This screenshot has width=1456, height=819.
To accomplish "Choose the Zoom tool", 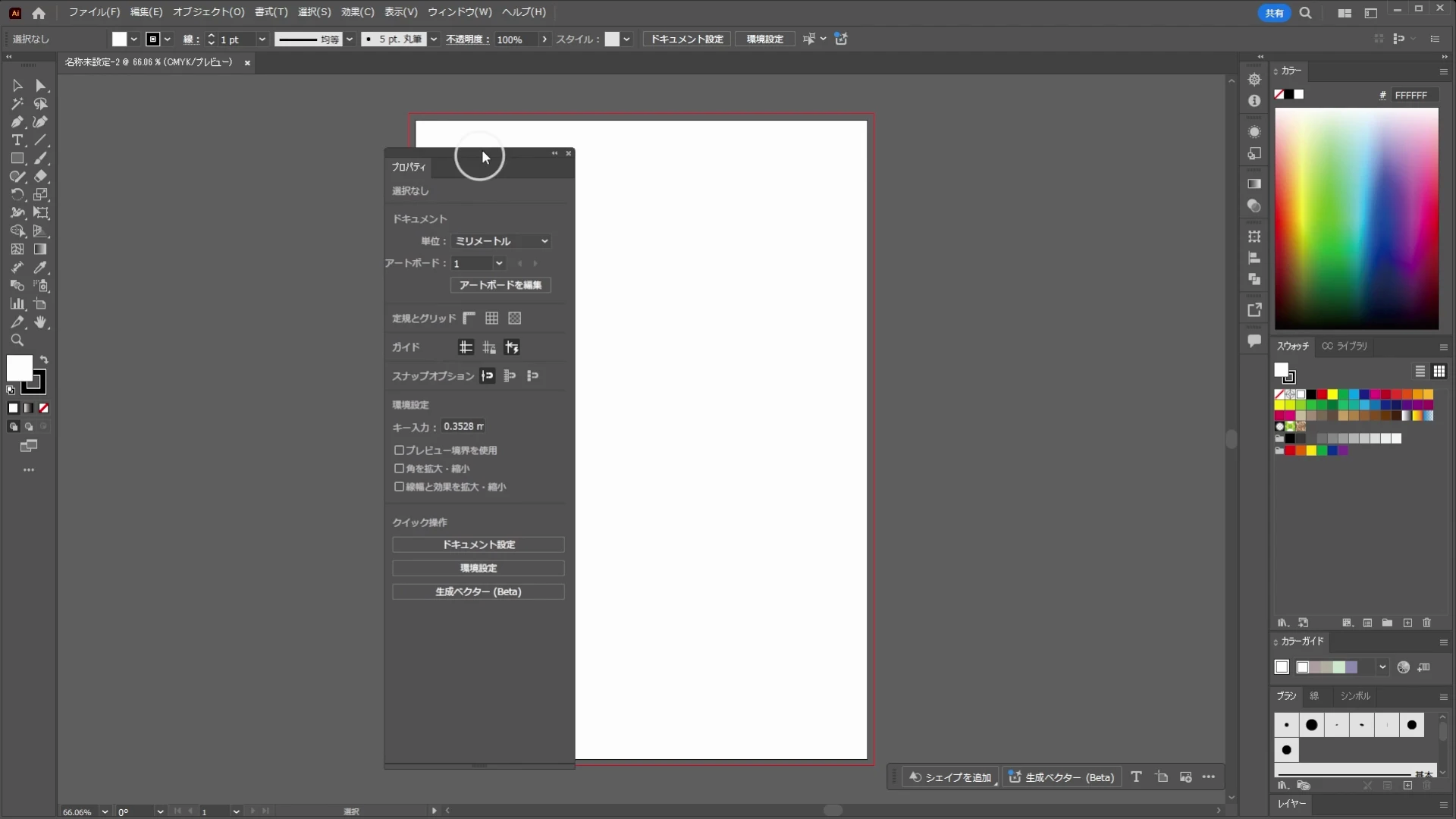I will [x=17, y=340].
